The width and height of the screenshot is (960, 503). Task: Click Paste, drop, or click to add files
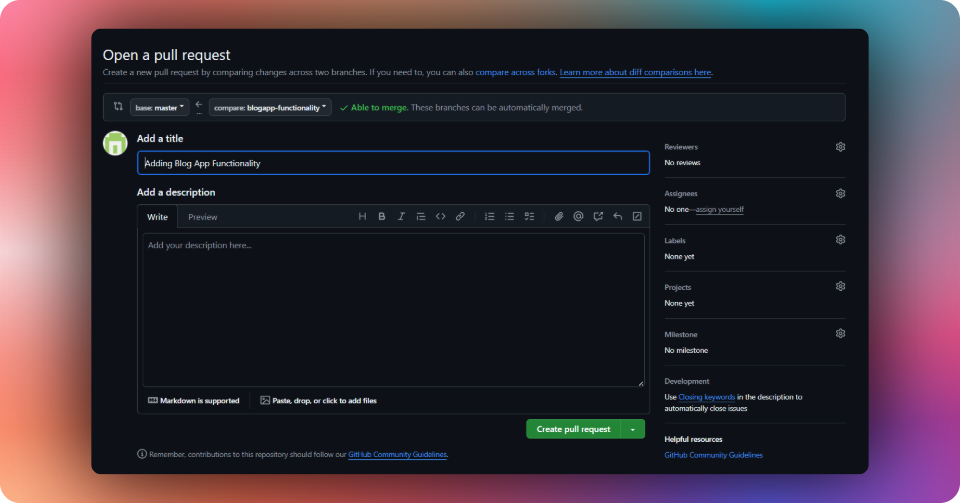(x=318, y=401)
